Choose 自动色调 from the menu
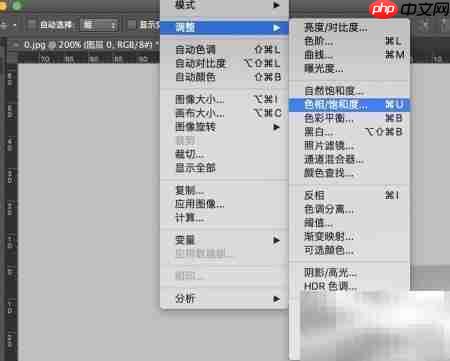 click(x=224, y=50)
